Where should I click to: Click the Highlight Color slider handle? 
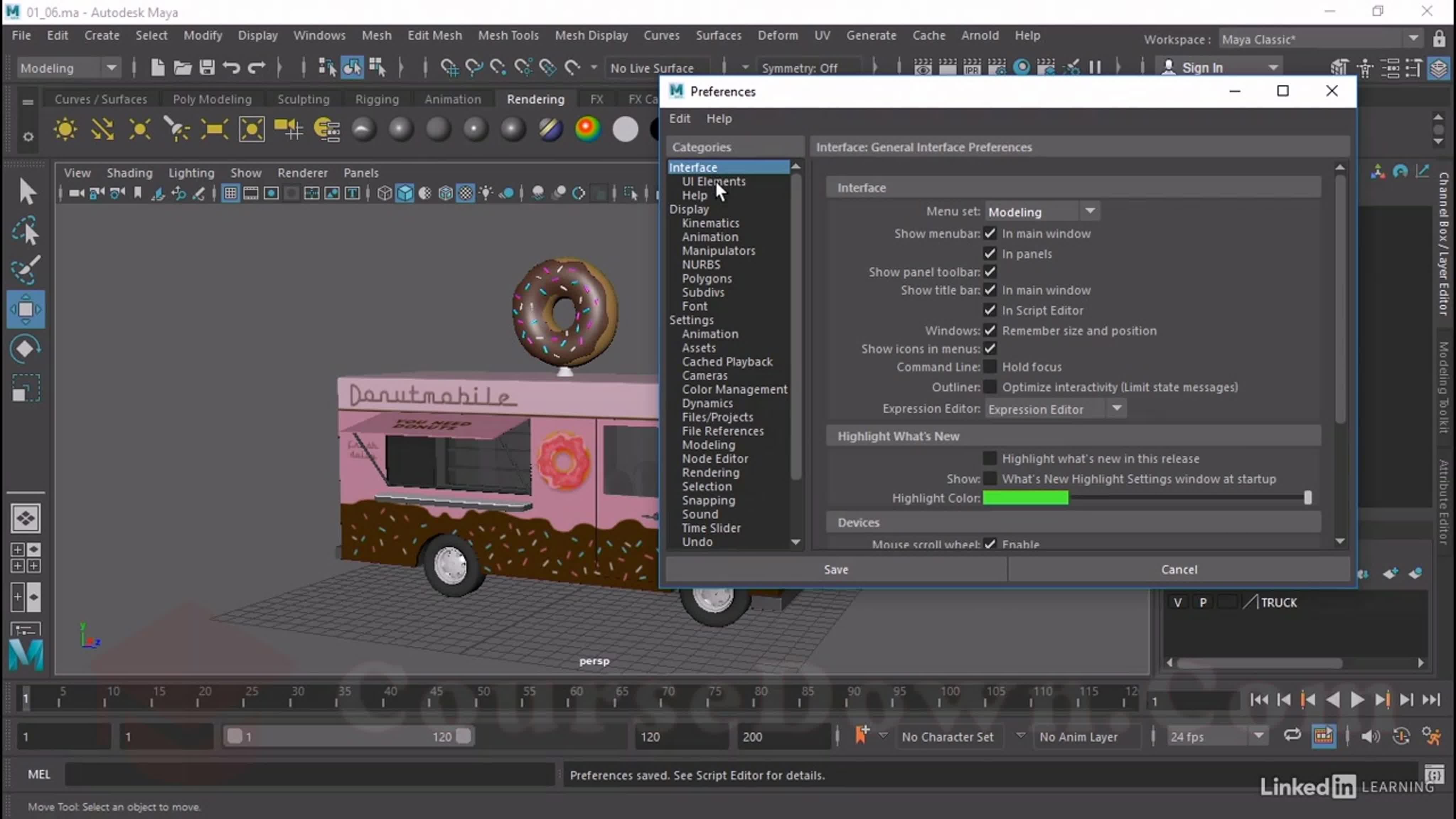pos(1307,497)
